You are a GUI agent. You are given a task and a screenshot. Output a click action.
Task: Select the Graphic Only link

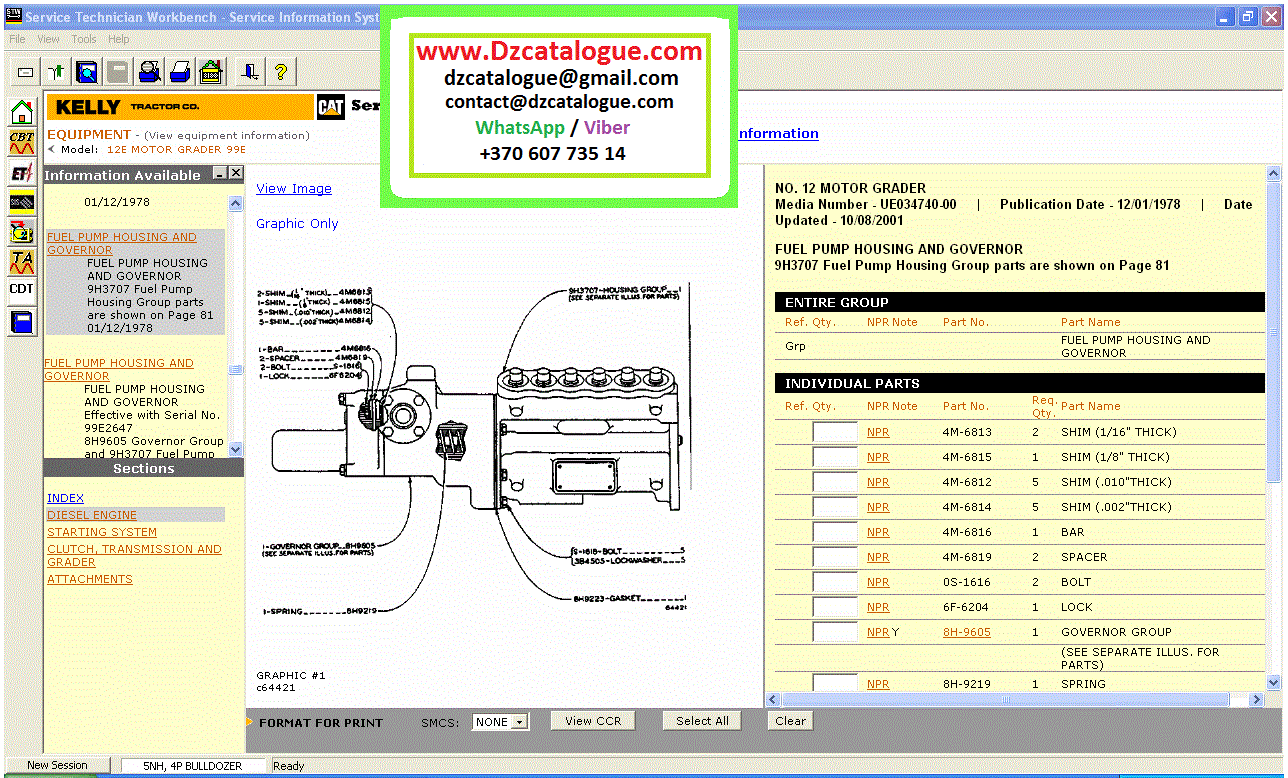(297, 224)
